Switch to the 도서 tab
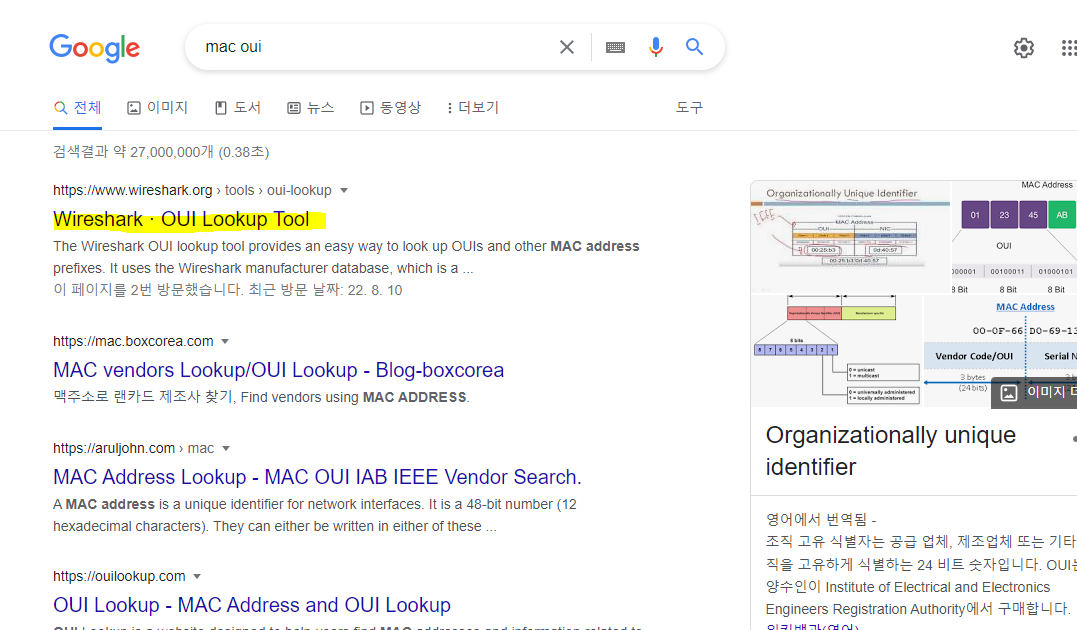This screenshot has width=1077, height=630. (238, 108)
